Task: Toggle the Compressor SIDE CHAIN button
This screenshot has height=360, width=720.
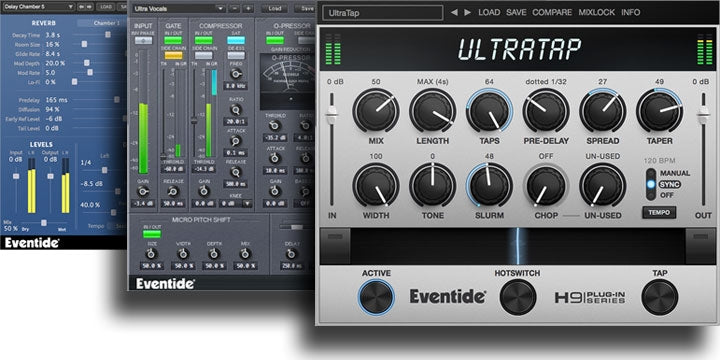Action: click(x=203, y=56)
